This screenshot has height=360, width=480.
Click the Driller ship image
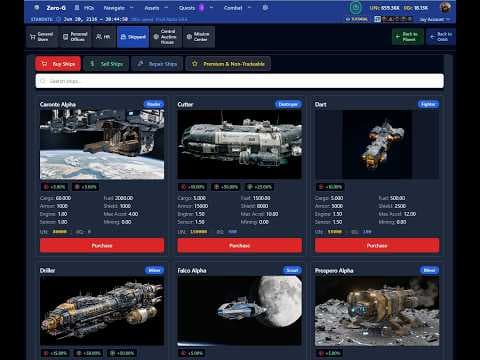[x=102, y=311]
